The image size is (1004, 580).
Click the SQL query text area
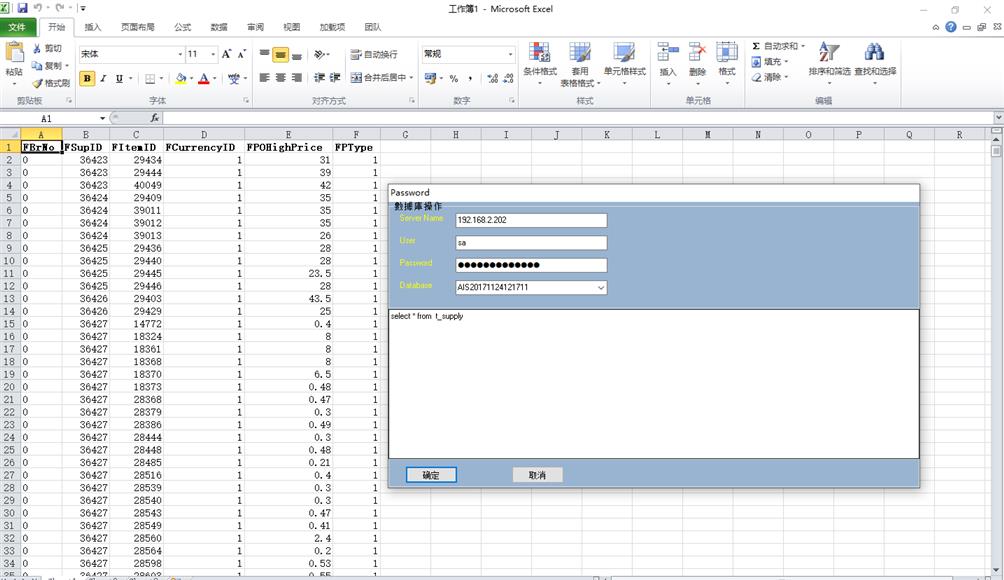point(654,384)
